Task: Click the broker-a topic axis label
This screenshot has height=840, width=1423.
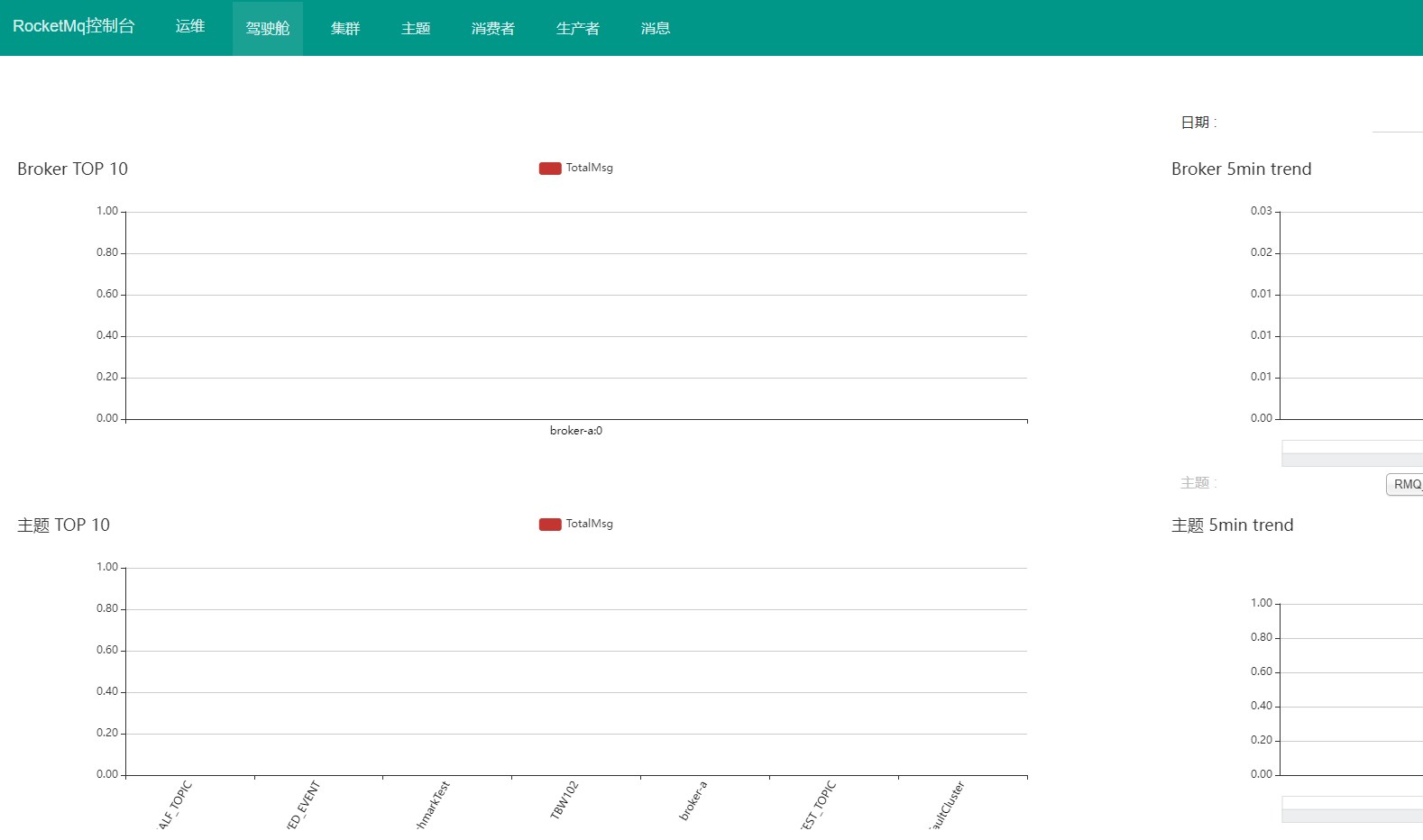Action: pos(693,799)
